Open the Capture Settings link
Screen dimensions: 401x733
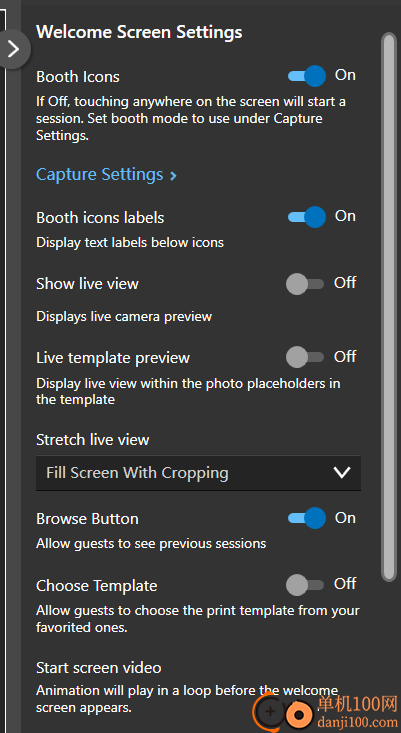pos(100,175)
